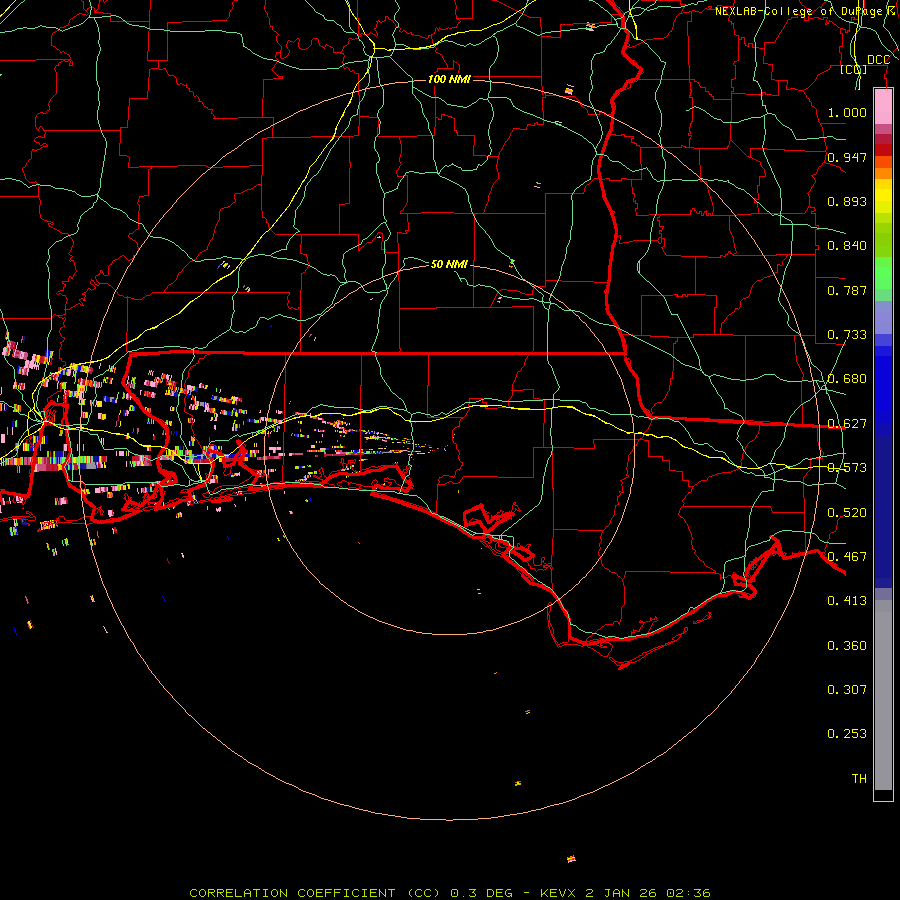Click the TH threshold label on the legend
Screen dimensions: 900x900
(858, 779)
